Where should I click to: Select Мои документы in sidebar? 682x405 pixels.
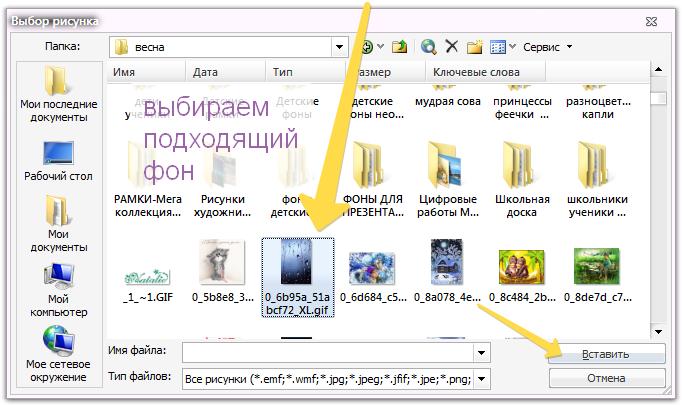click(59, 224)
